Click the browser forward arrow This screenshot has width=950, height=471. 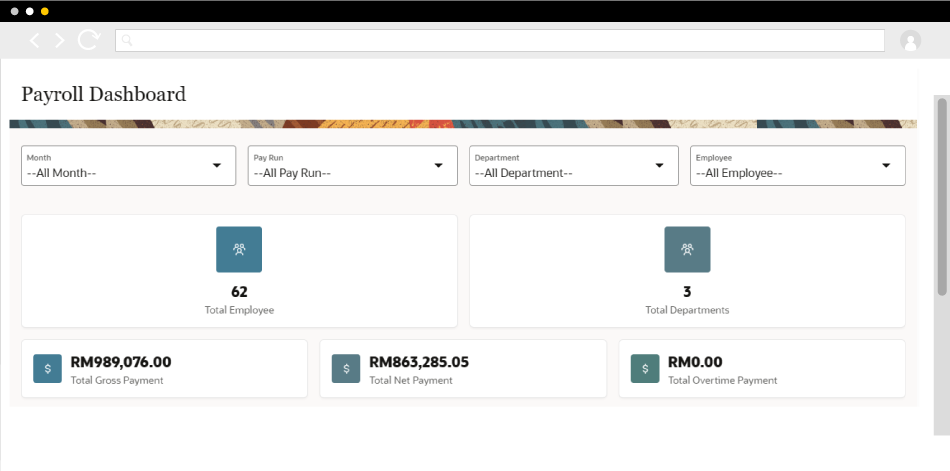[x=60, y=40]
